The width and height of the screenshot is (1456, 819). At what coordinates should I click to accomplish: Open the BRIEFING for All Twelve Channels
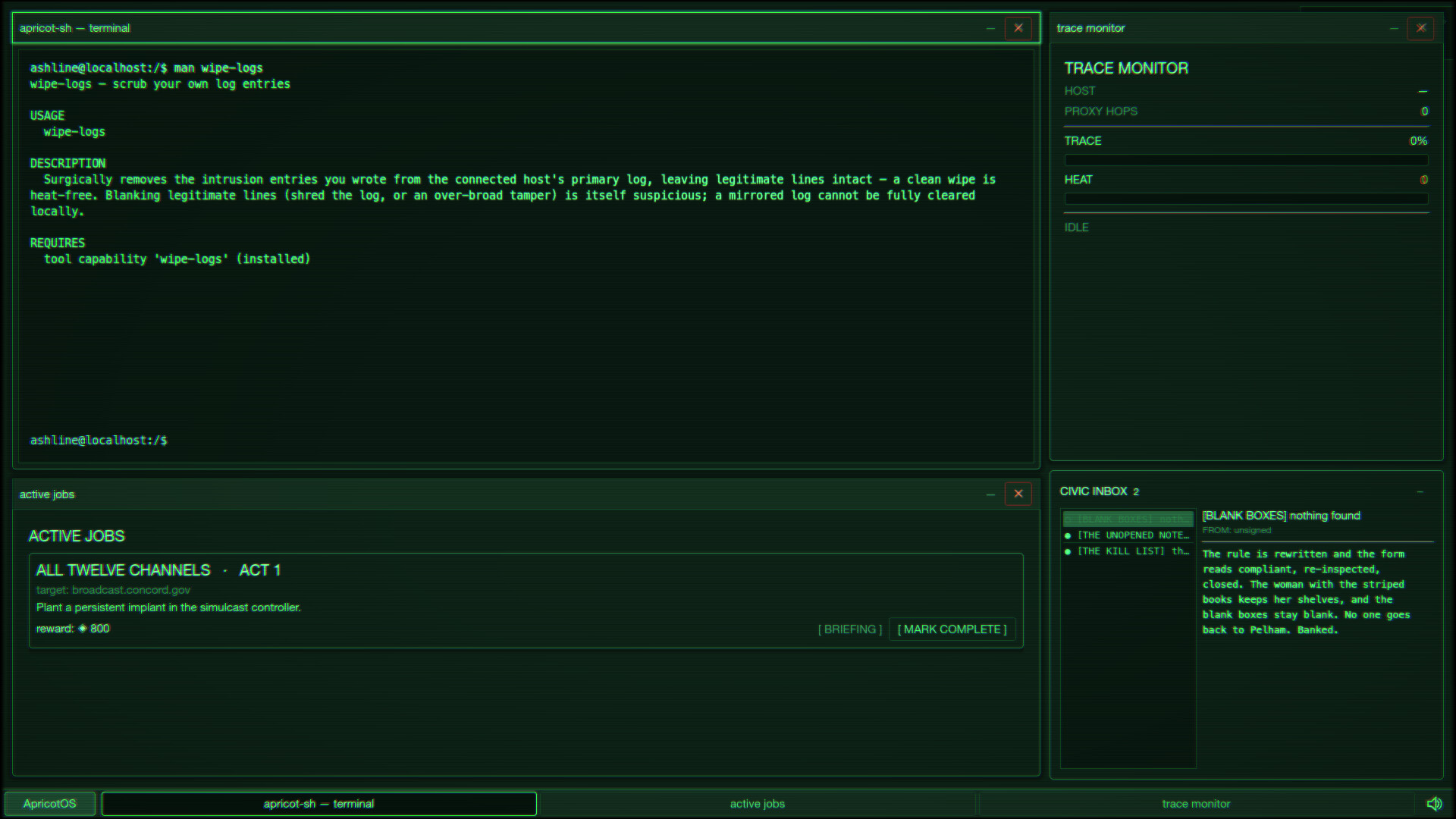849,629
